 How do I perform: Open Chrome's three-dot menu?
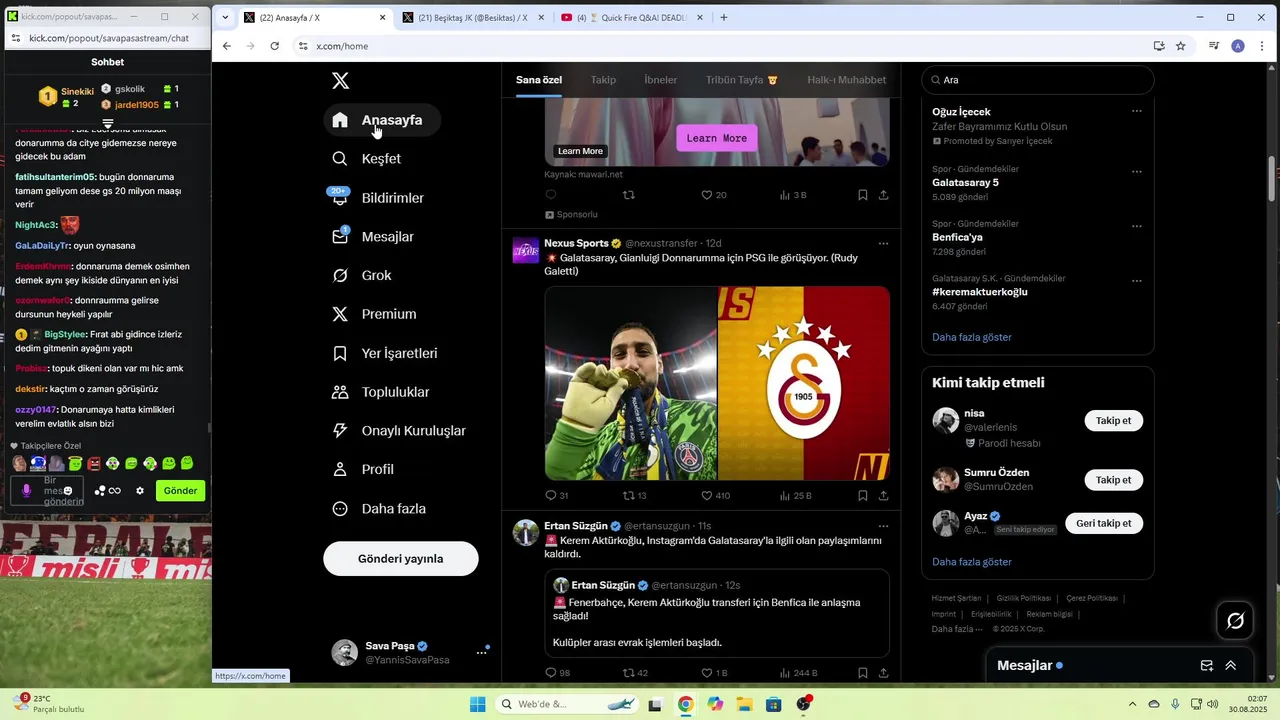[x=1260, y=46]
